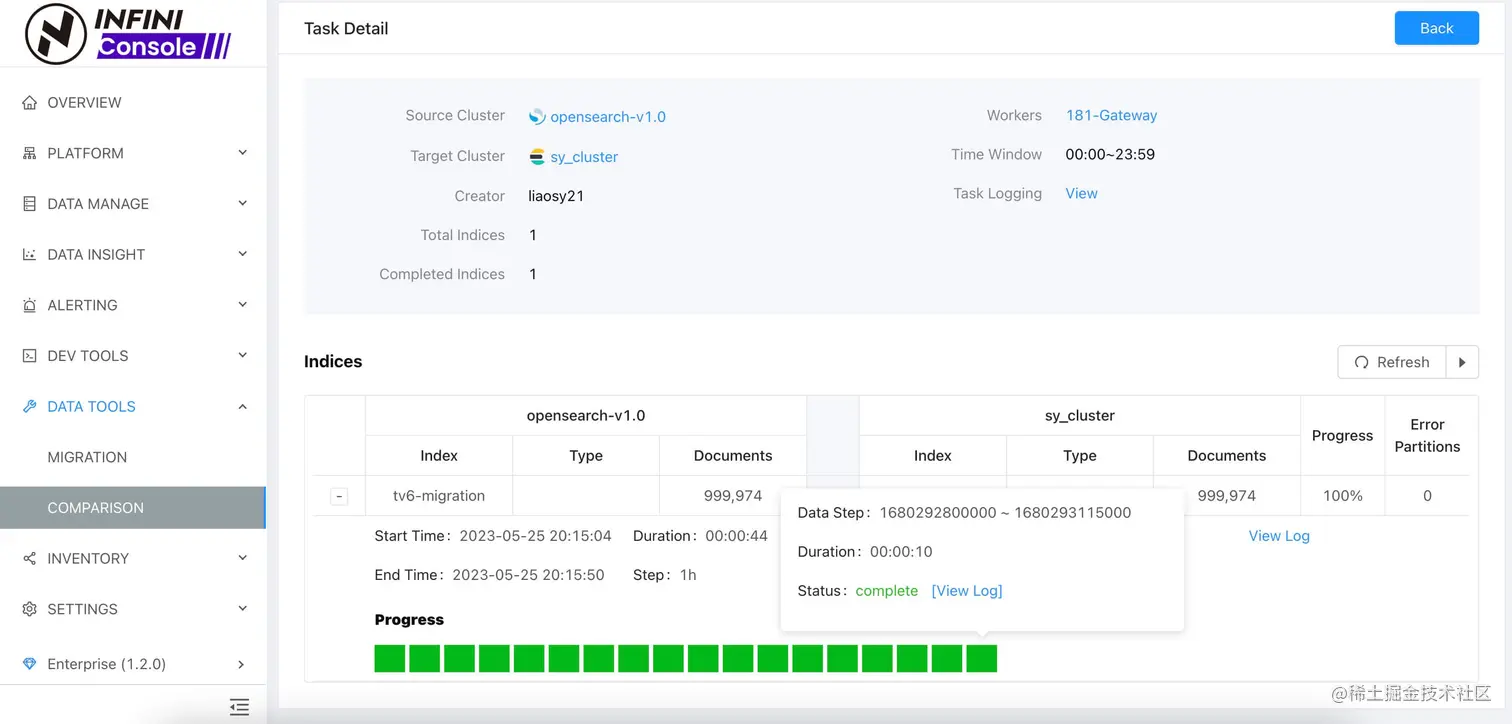The height and width of the screenshot is (724, 1512).
Task: Click the Duration value 00:00:44
Action: coord(737,536)
